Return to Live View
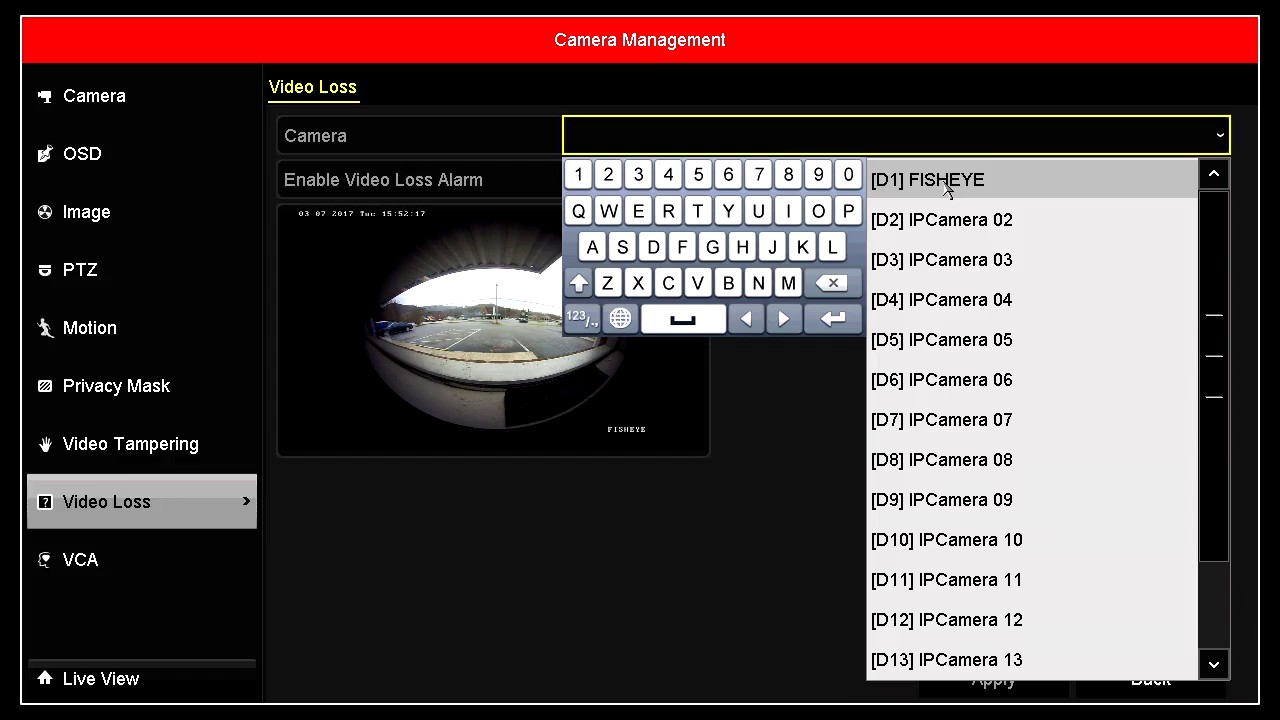This screenshot has width=1280, height=720. click(x=101, y=679)
